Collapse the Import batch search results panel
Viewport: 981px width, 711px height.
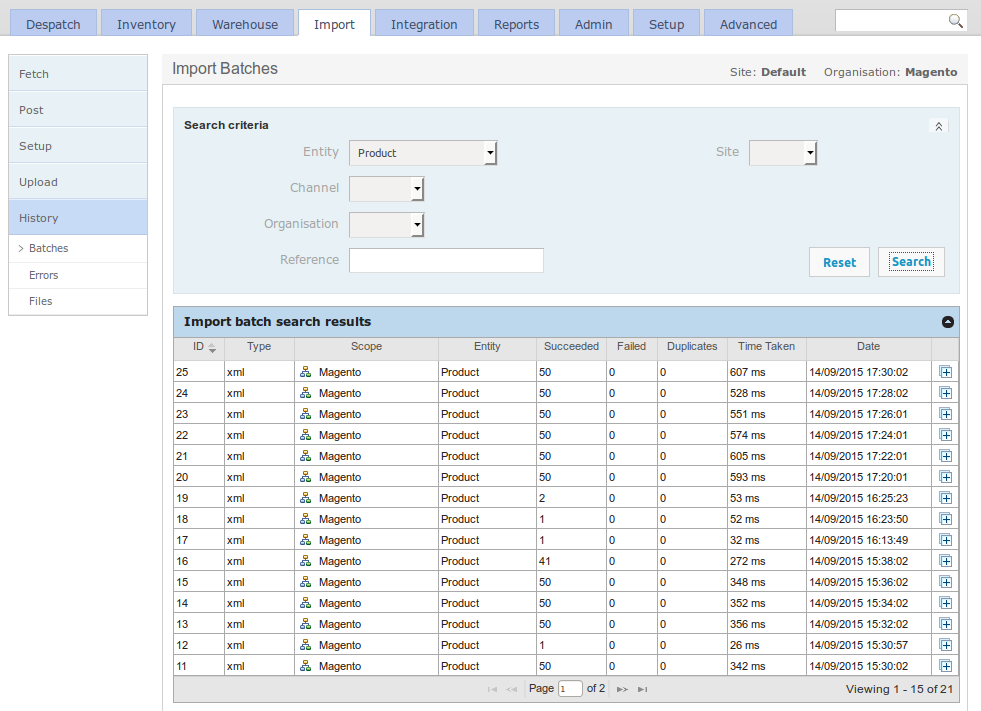(947, 322)
